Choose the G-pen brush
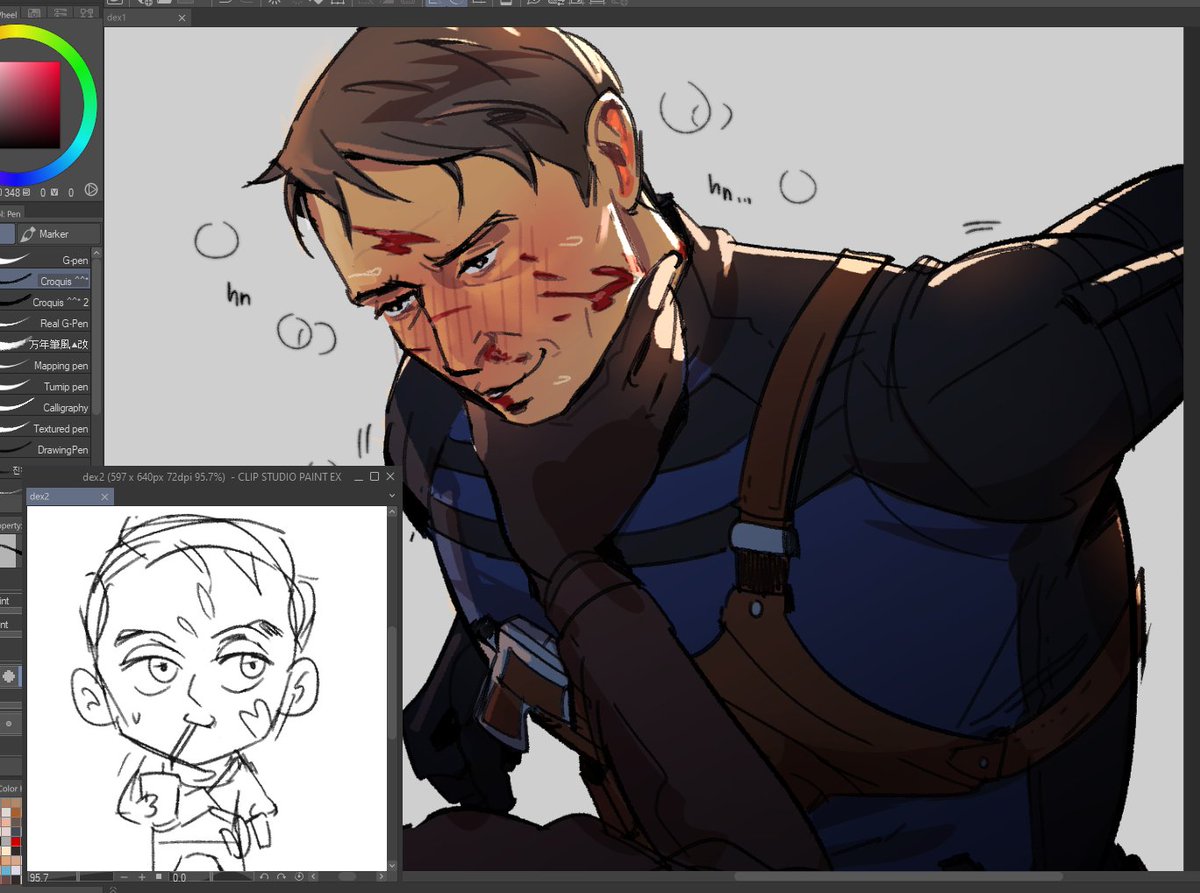 47,260
